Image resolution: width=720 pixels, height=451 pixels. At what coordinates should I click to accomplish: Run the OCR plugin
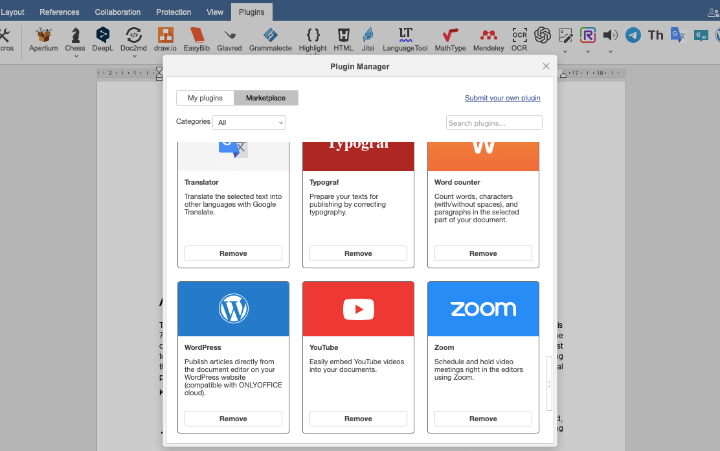click(519, 39)
